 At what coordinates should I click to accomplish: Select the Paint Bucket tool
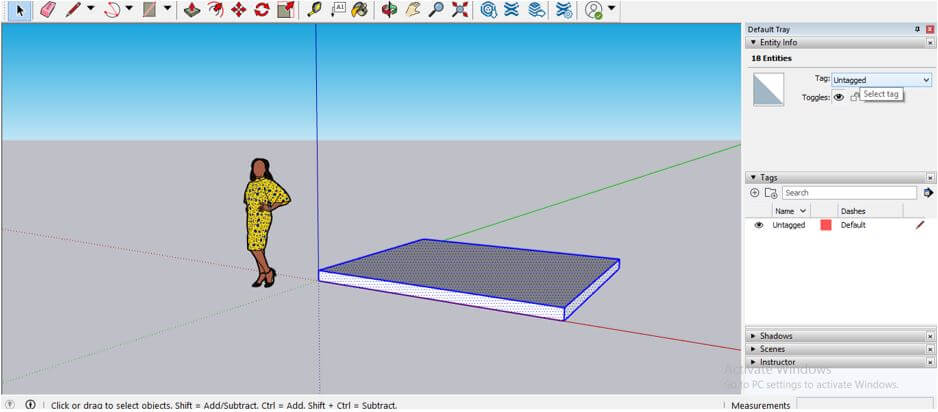[x=360, y=10]
